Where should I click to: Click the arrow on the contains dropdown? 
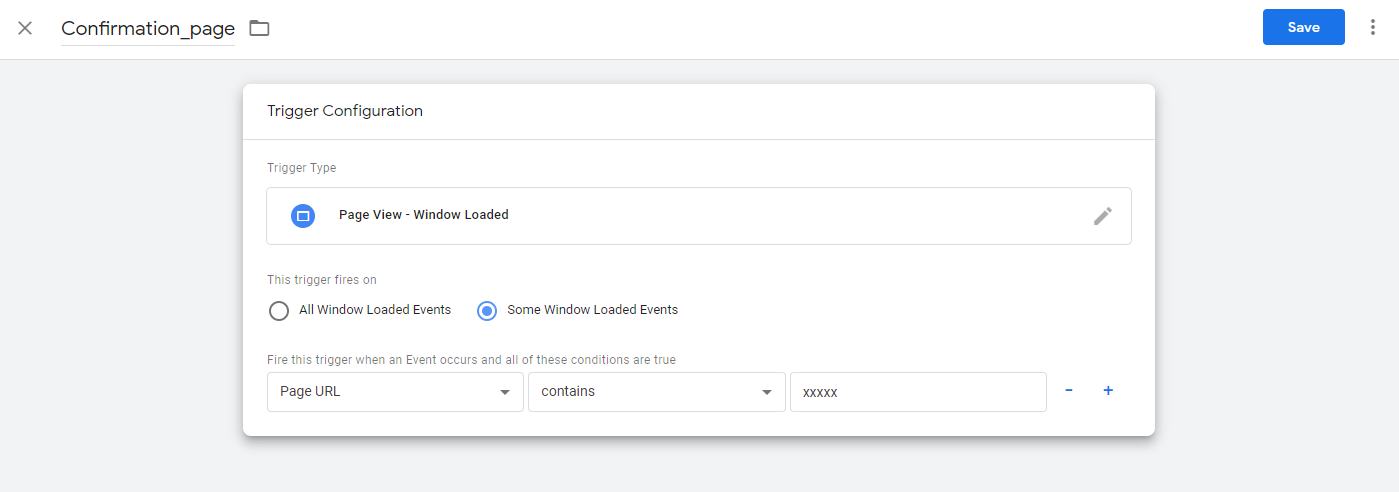767,392
